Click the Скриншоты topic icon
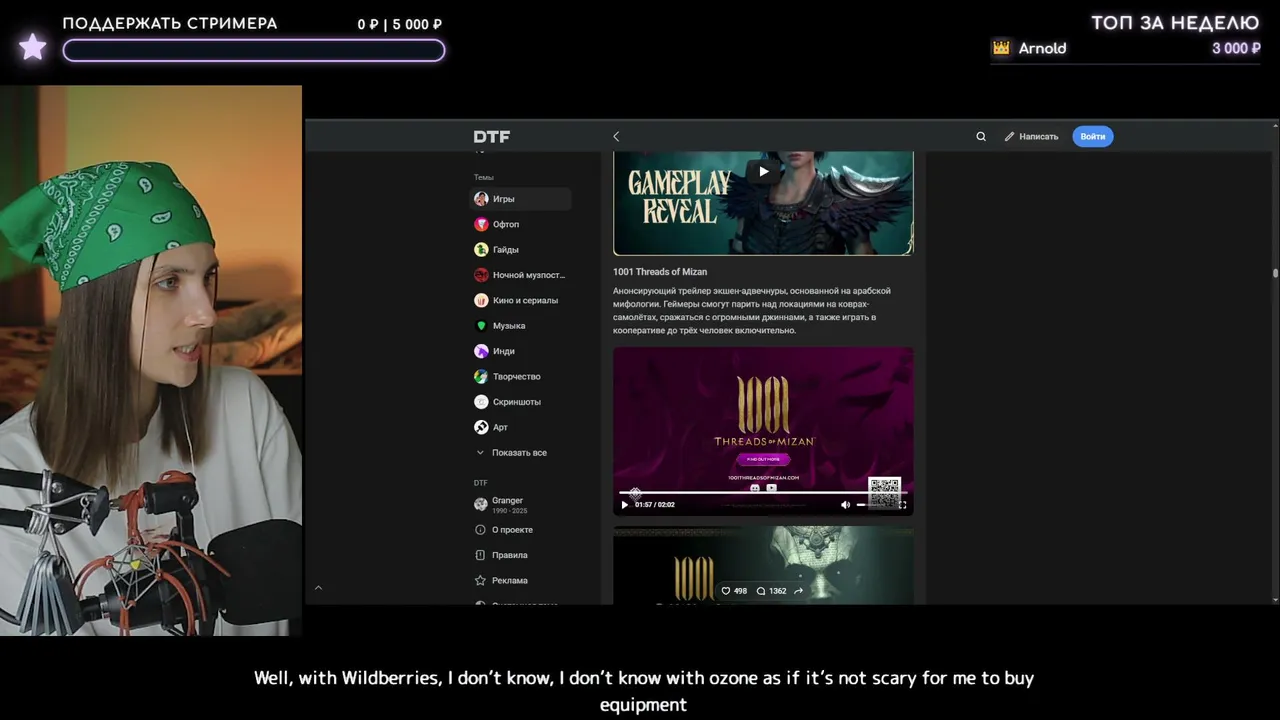Screen dimensions: 1280x720 click(x=481, y=402)
